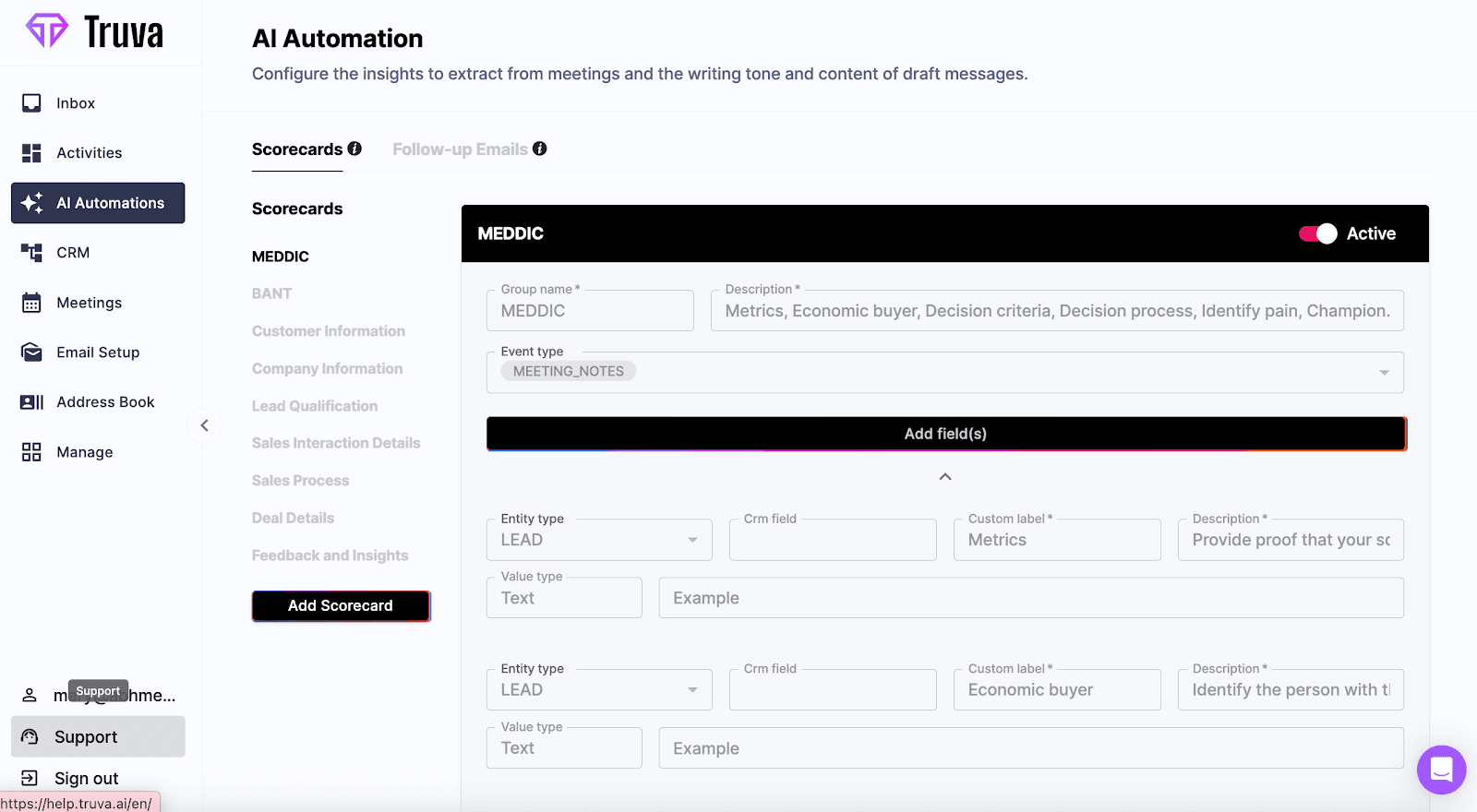Click the AI Automations sparkle icon

[31, 203]
